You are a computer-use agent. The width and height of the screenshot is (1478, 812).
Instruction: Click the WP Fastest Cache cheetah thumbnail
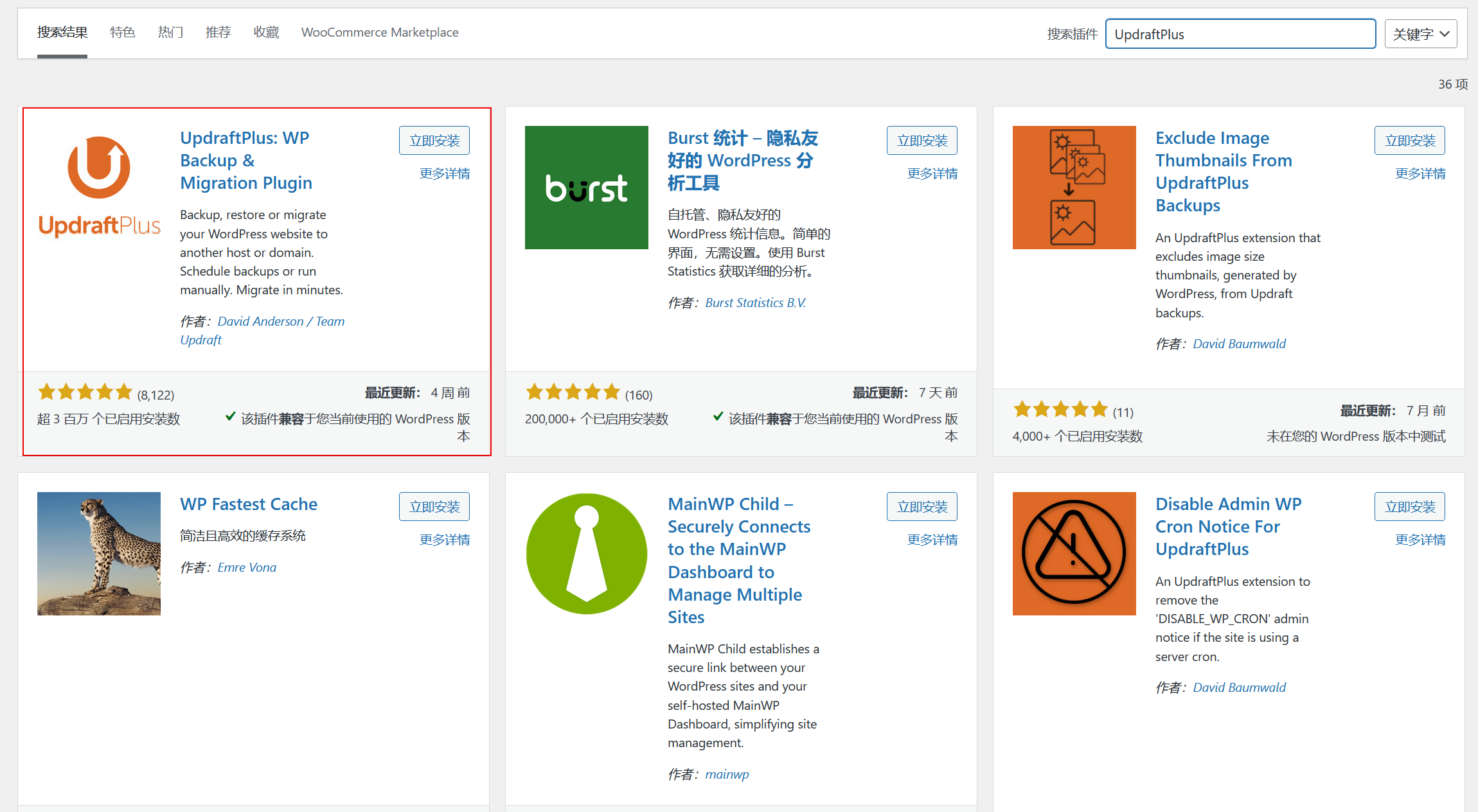tap(99, 553)
